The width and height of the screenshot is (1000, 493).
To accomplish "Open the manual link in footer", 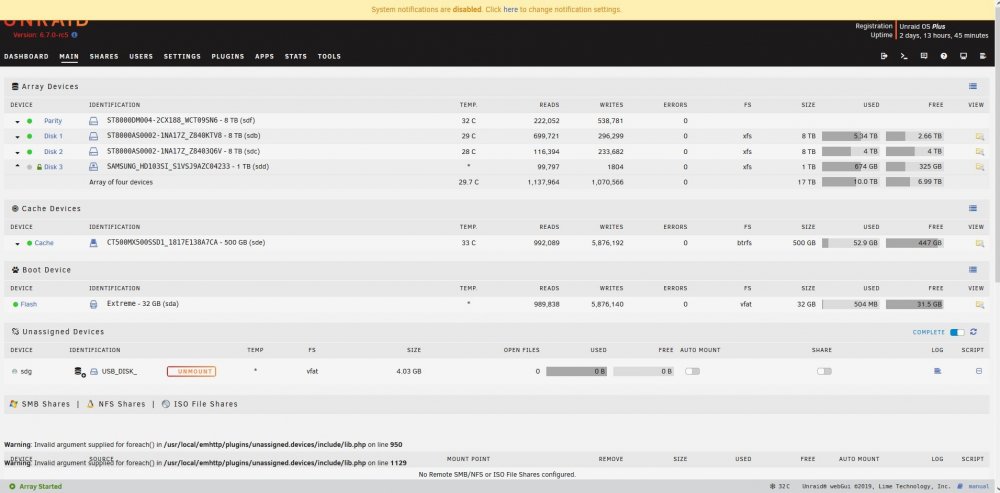I will pos(977,487).
